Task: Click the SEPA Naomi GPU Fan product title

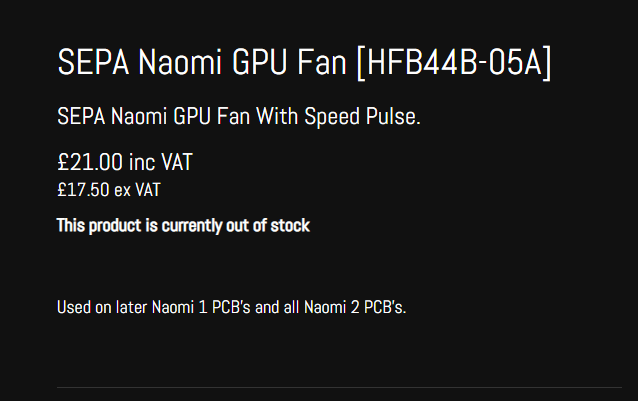Action: [x=304, y=63]
